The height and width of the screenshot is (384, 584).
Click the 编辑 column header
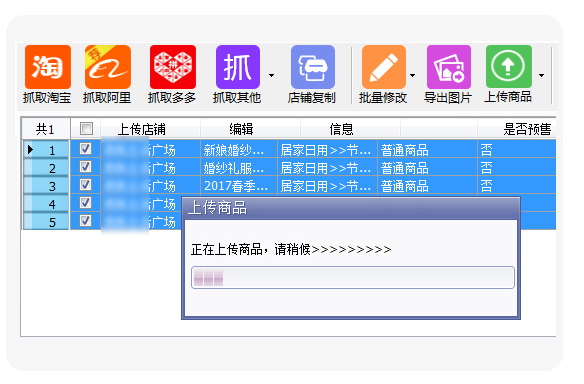tap(250, 128)
